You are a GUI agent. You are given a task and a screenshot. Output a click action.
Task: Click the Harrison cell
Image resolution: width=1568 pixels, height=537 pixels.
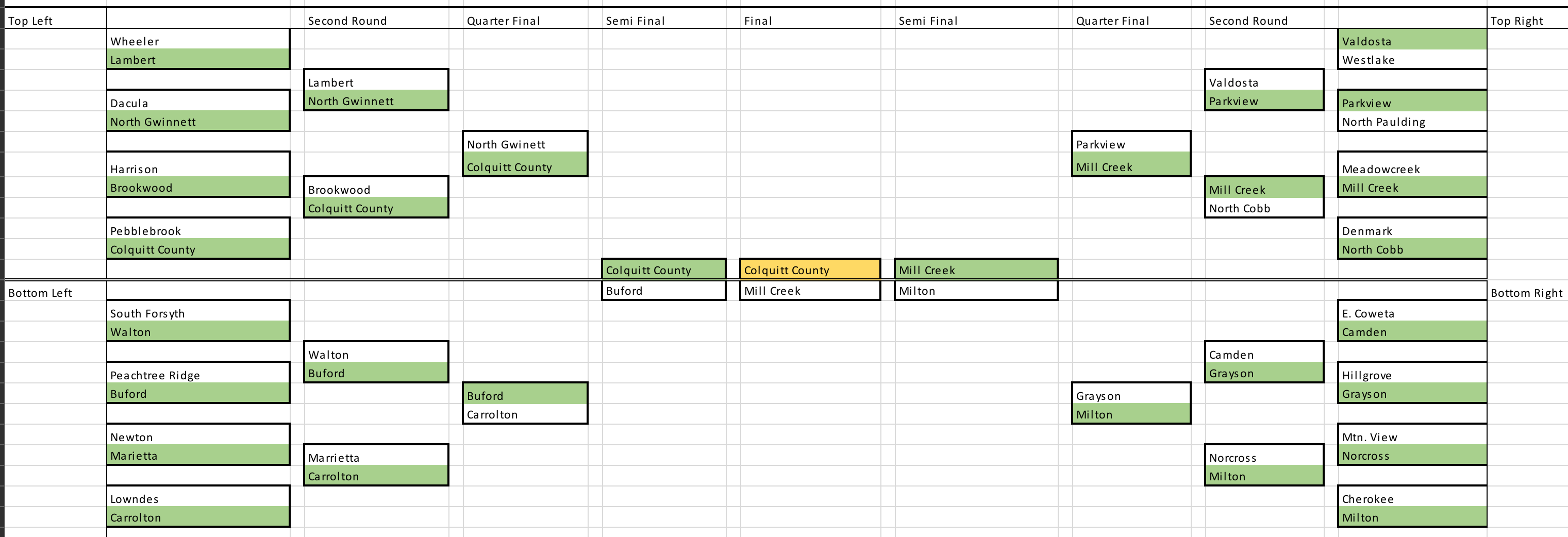coord(198,169)
